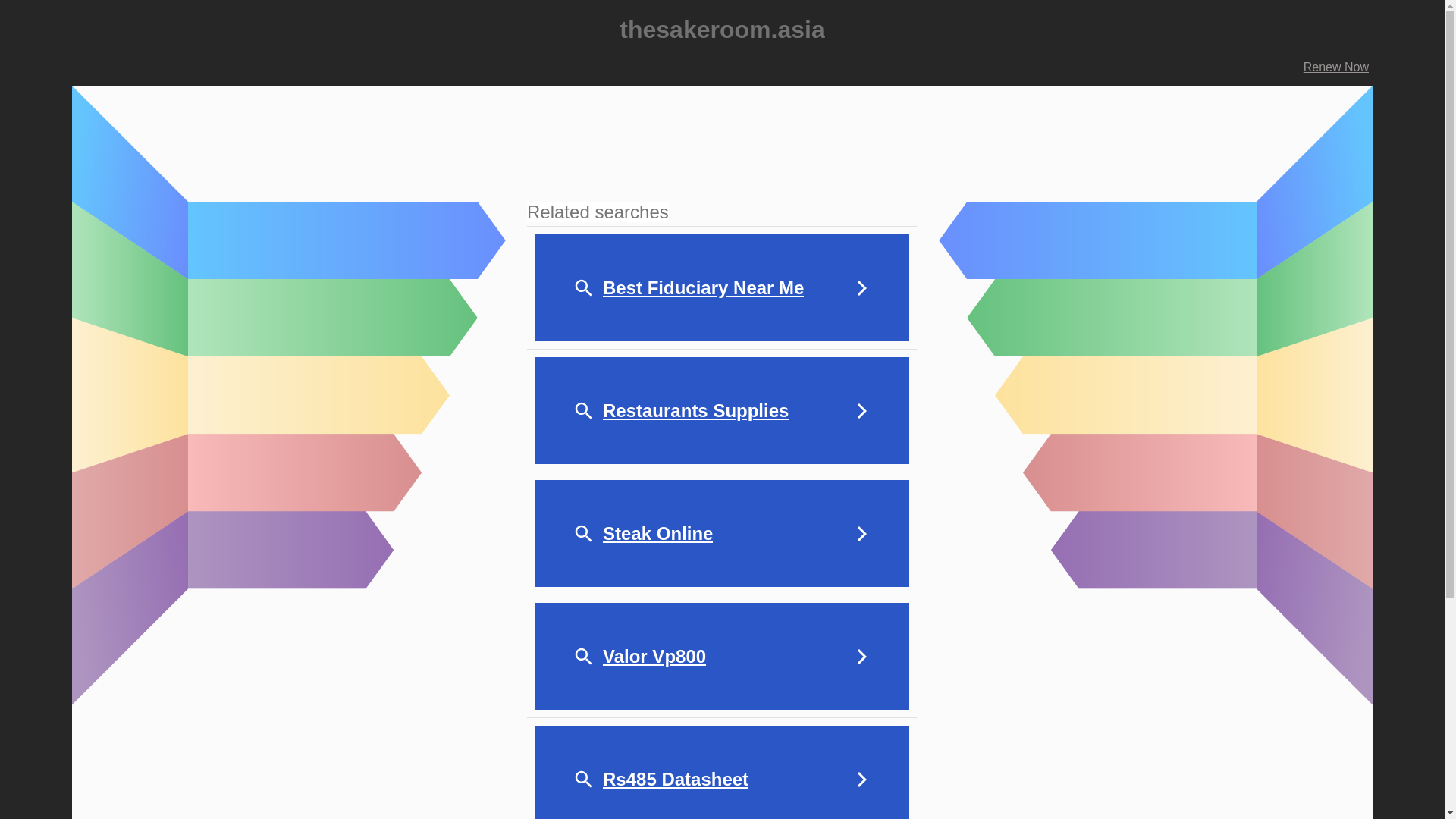Click magnifier icon next to Valor Vp800
Viewport: 1456px width, 819px height.
(583, 657)
